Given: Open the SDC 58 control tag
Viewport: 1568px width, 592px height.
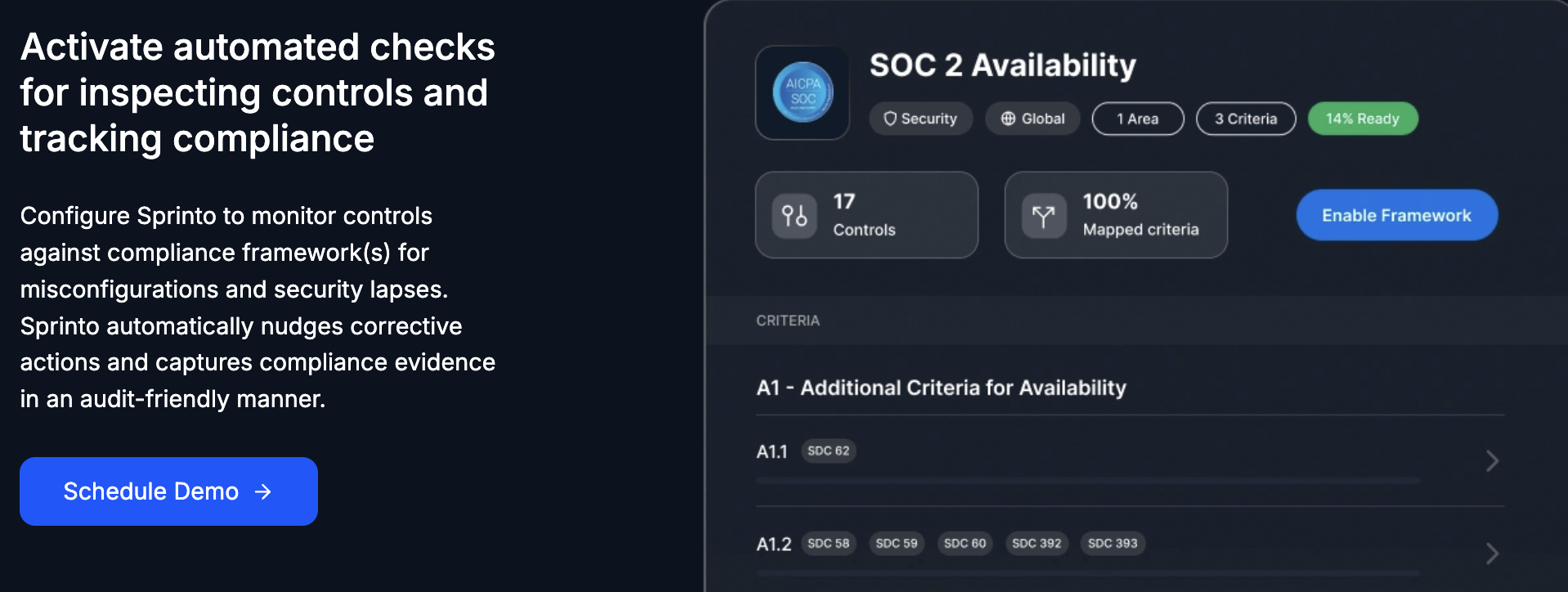Looking at the screenshot, I should [828, 543].
